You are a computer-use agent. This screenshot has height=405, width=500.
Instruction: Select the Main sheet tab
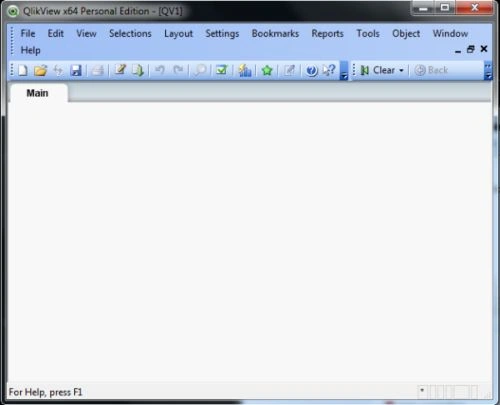pos(38,93)
